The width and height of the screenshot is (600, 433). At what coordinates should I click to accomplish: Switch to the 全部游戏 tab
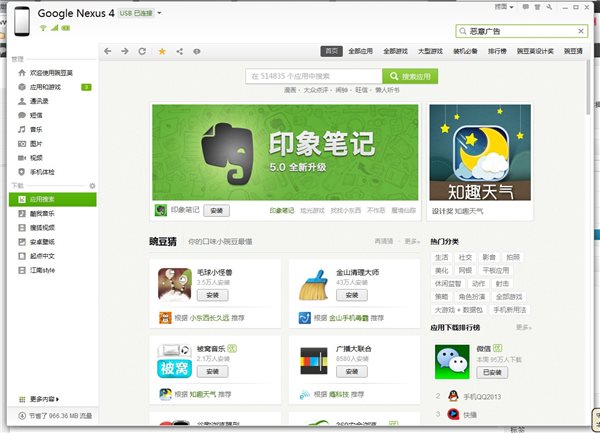(x=396, y=51)
